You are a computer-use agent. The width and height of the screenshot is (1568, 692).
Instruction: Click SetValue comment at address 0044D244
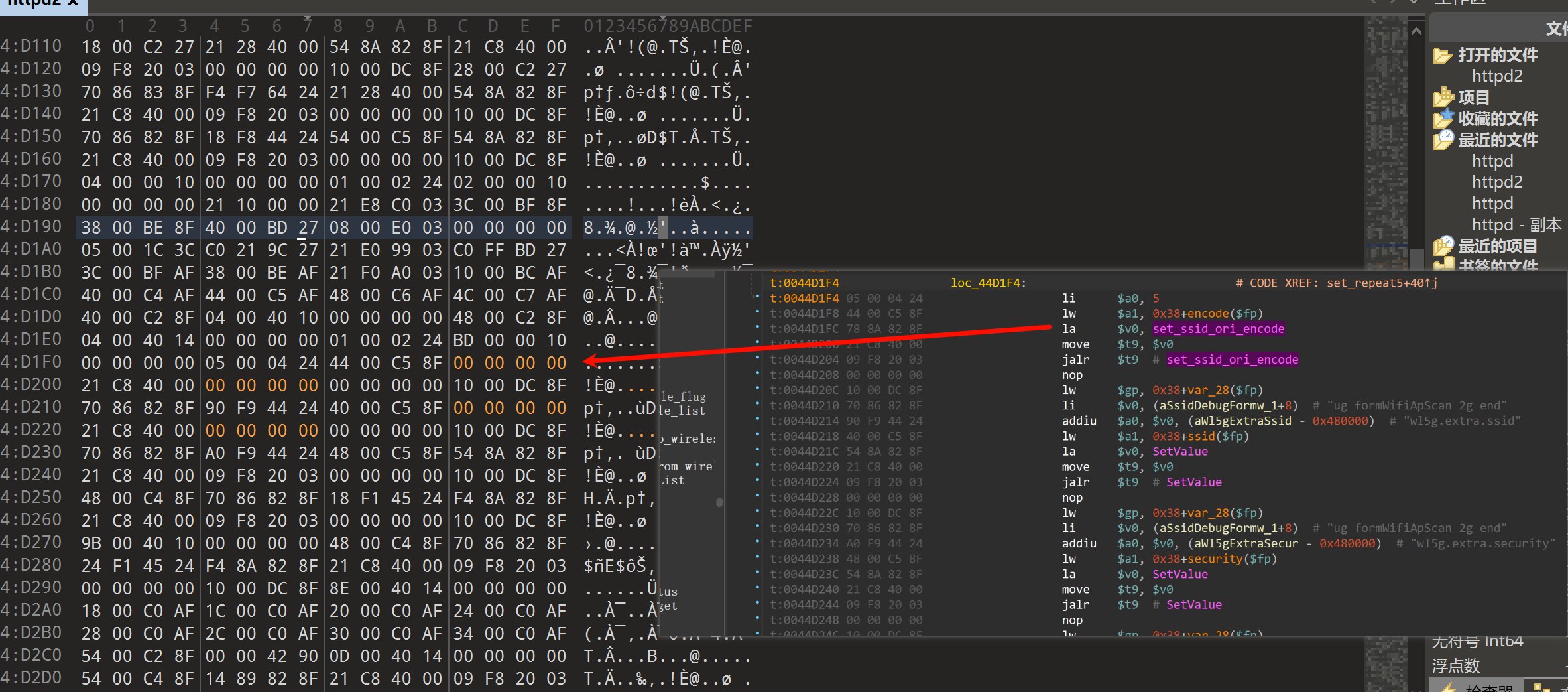click(1194, 605)
